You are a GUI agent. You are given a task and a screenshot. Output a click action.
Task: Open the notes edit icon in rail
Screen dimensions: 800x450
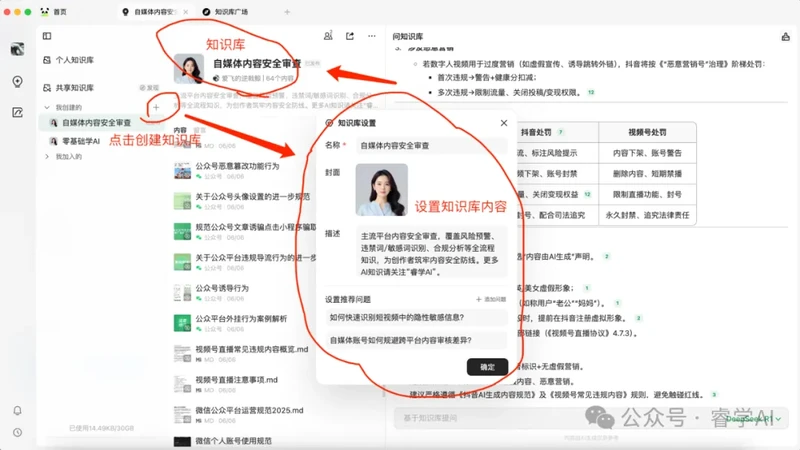tap(17, 112)
